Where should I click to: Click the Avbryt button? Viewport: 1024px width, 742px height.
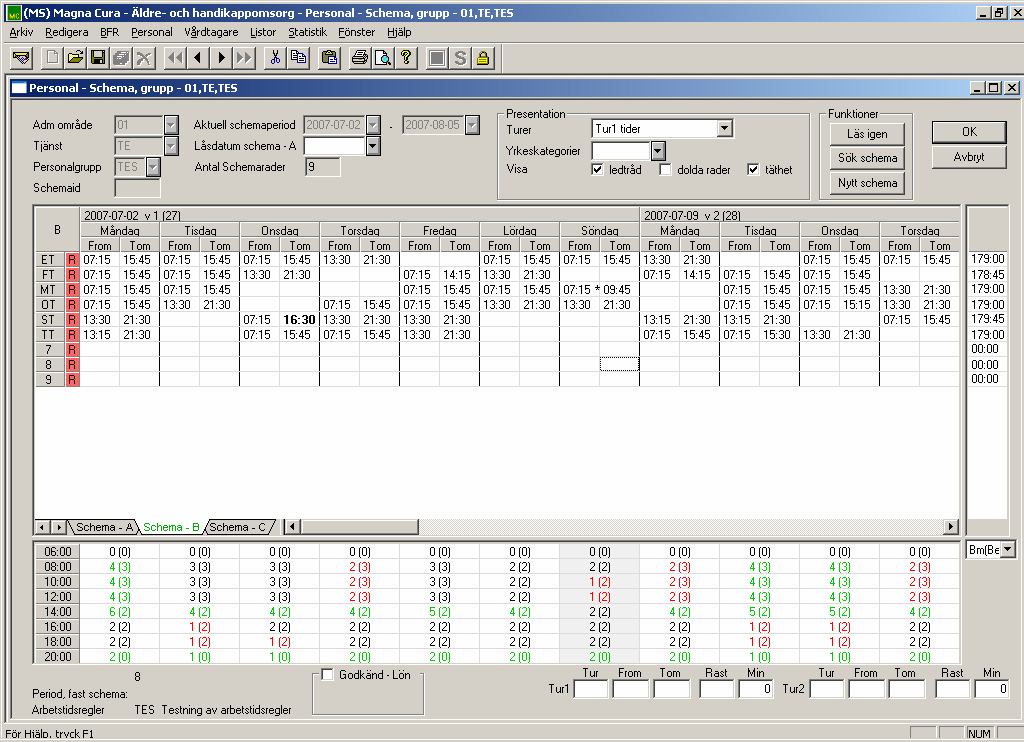point(969,157)
